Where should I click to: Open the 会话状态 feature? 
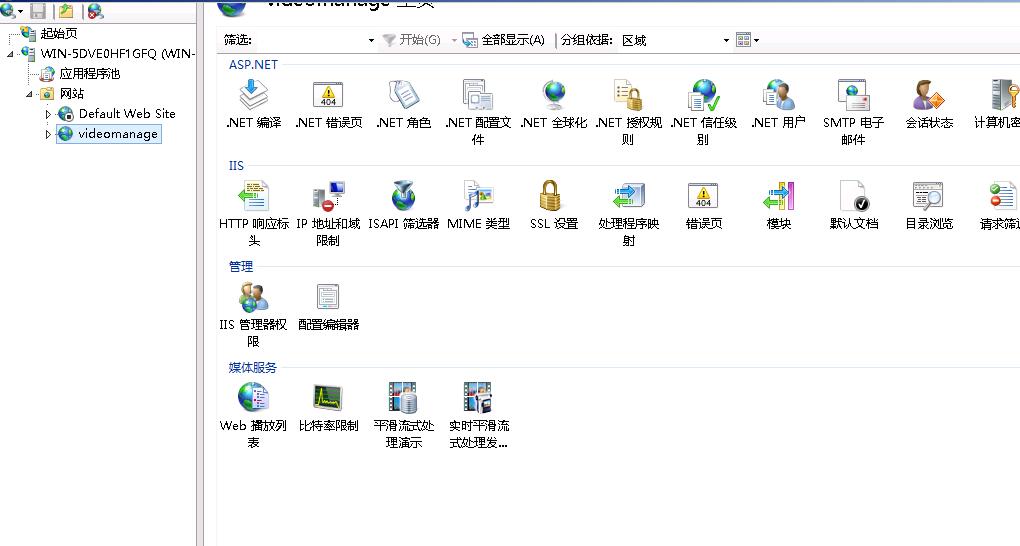[928, 104]
